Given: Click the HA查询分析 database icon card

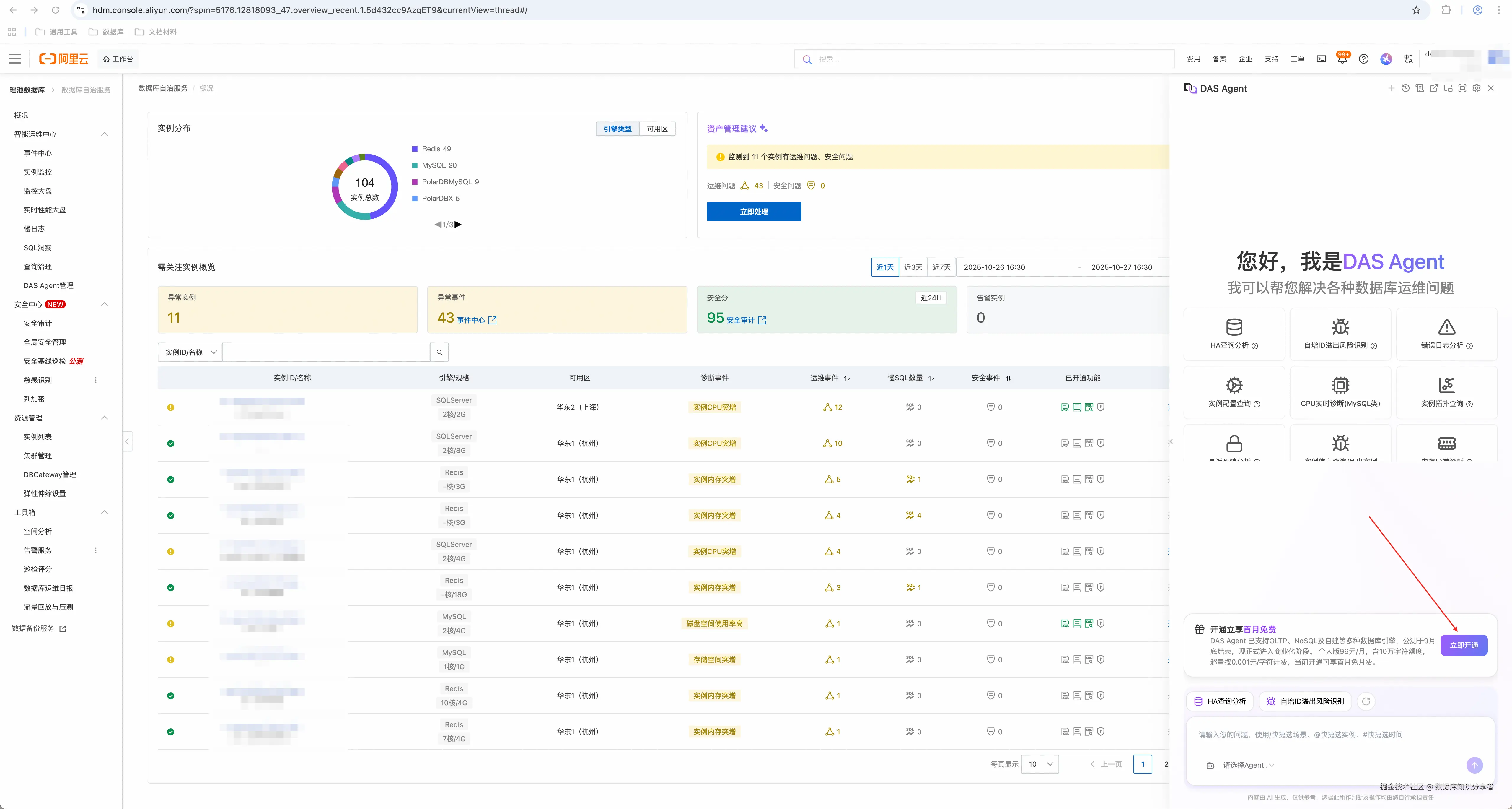Looking at the screenshot, I should (x=1234, y=334).
